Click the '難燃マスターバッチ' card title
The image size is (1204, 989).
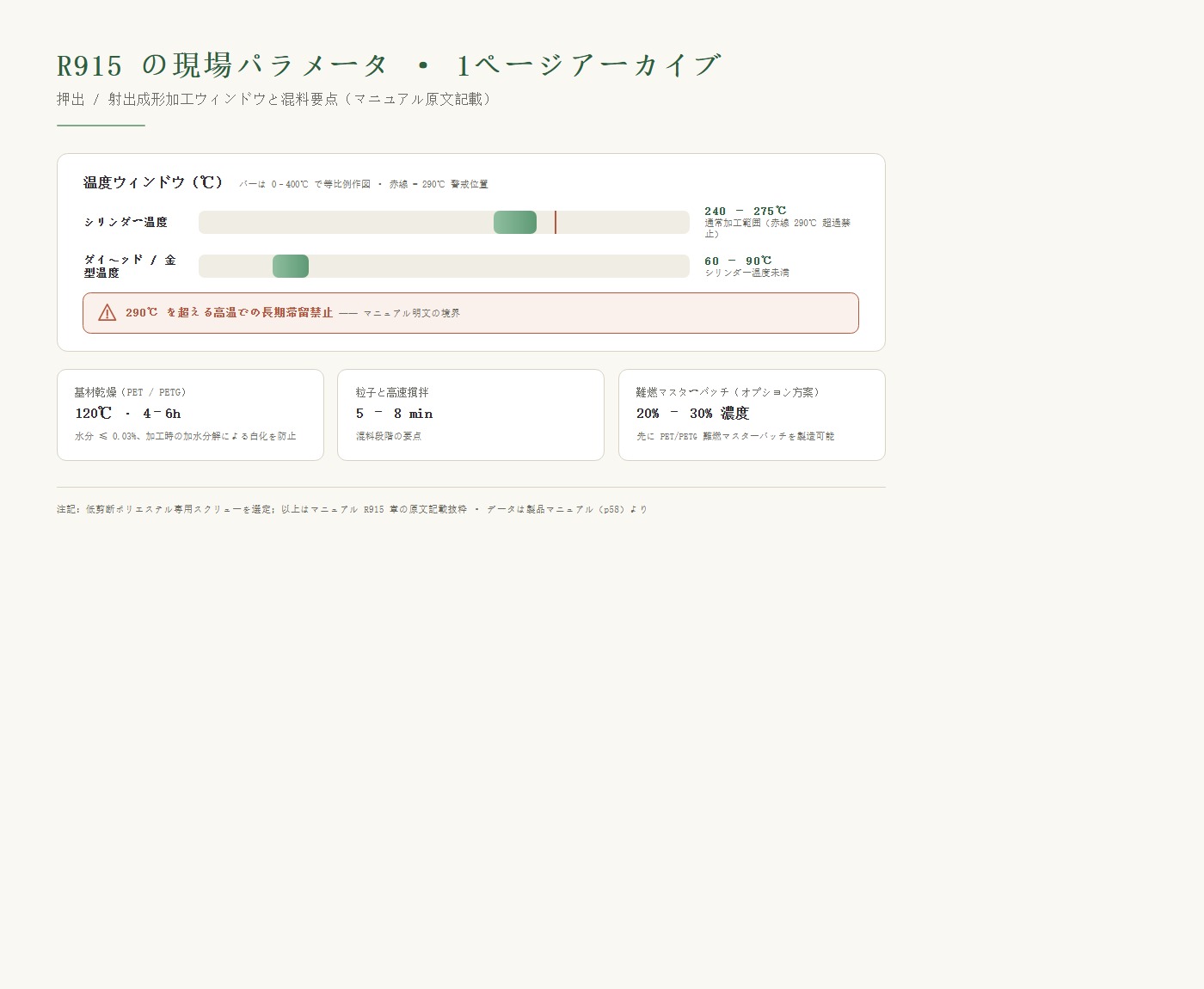728,392
